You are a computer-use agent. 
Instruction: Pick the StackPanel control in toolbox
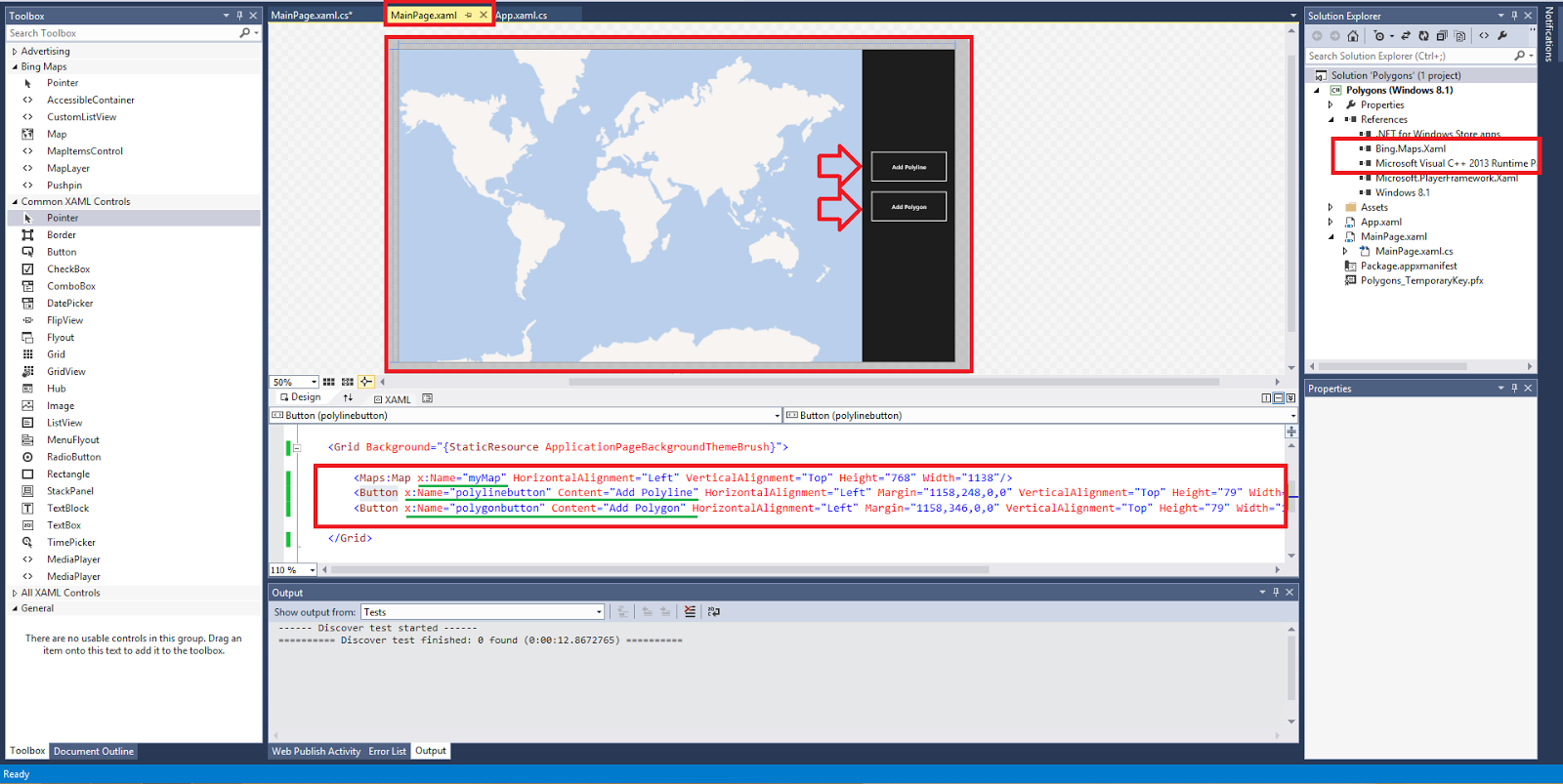coord(70,491)
